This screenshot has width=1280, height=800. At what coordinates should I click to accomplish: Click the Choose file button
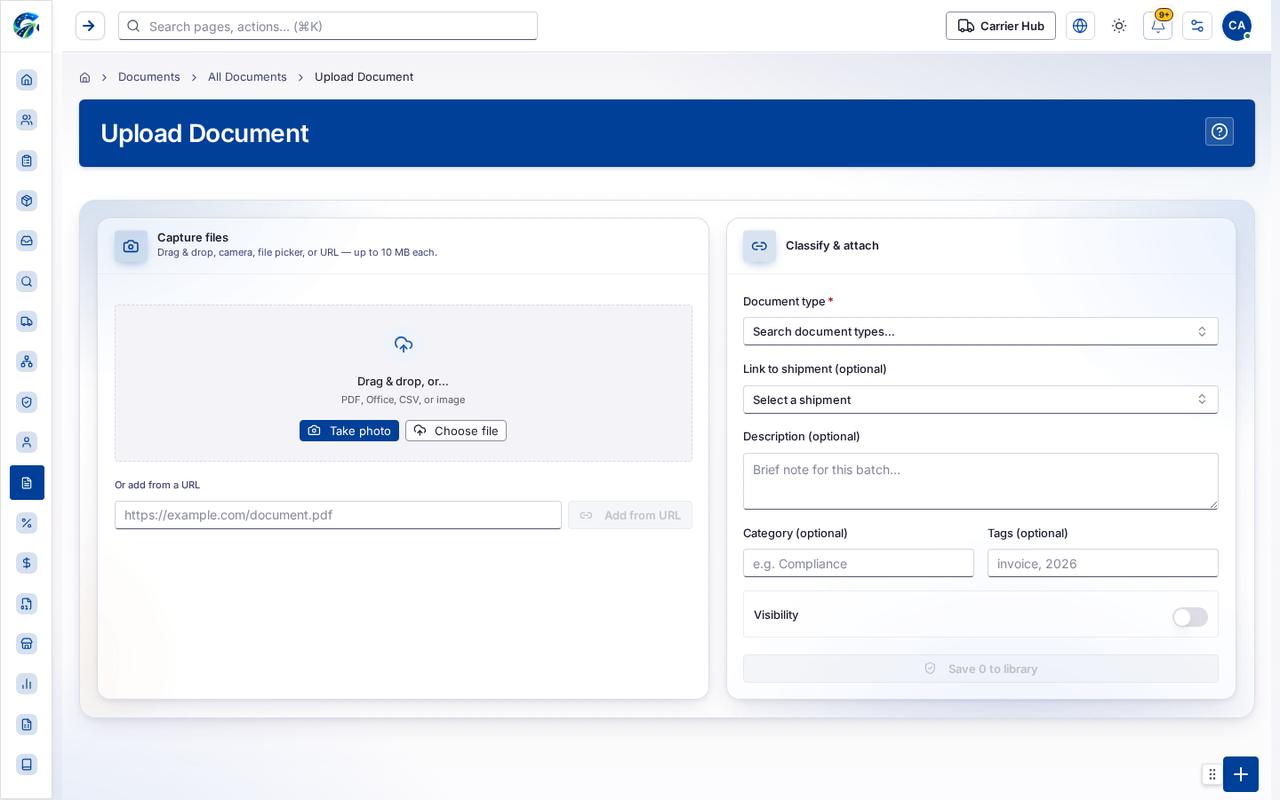tap(456, 430)
